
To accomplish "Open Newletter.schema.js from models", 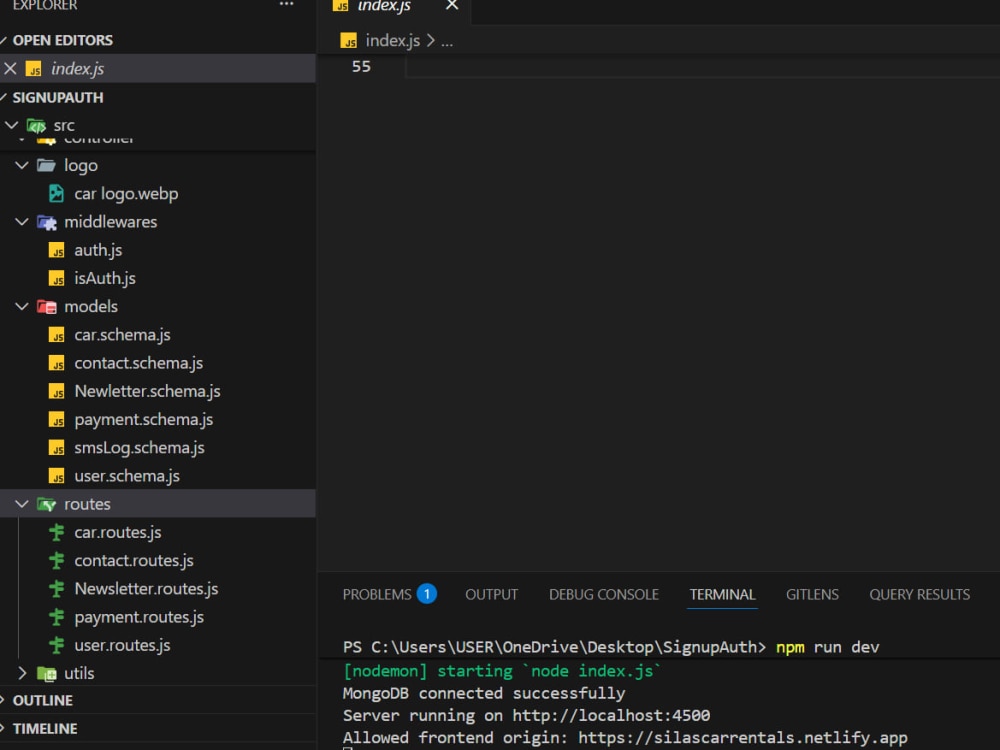I will (x=147, y=392).
